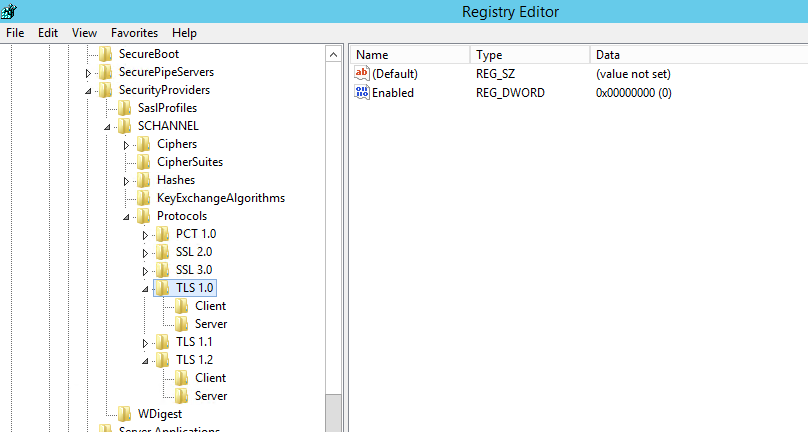Expand the PCT 1.0 key
This screenshot has width=808, height=432.
click(x=145, y=236)
